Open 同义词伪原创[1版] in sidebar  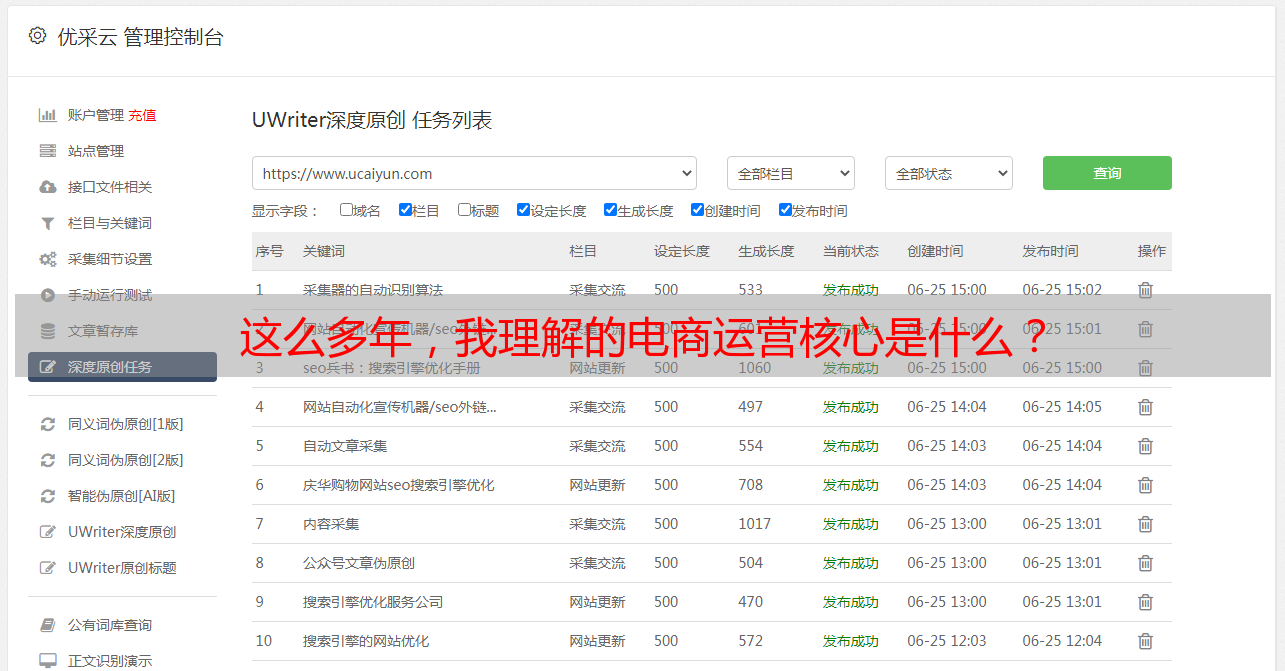[x=125, y=424]
